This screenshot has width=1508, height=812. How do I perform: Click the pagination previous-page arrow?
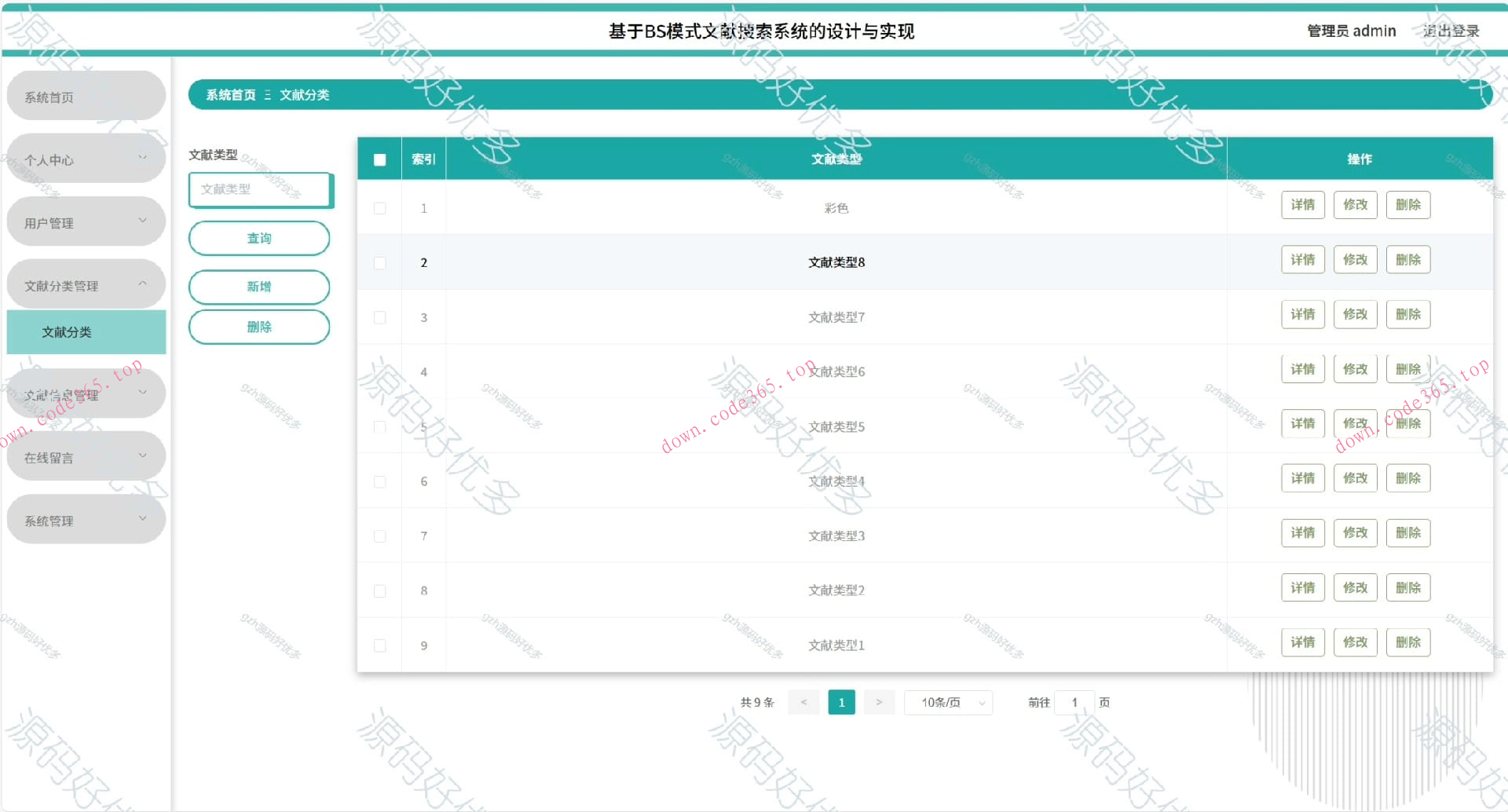tap(803, 702)
